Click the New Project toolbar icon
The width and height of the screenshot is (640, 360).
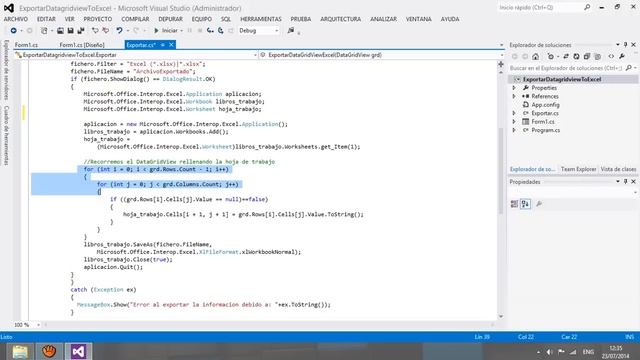coord(44,31)
